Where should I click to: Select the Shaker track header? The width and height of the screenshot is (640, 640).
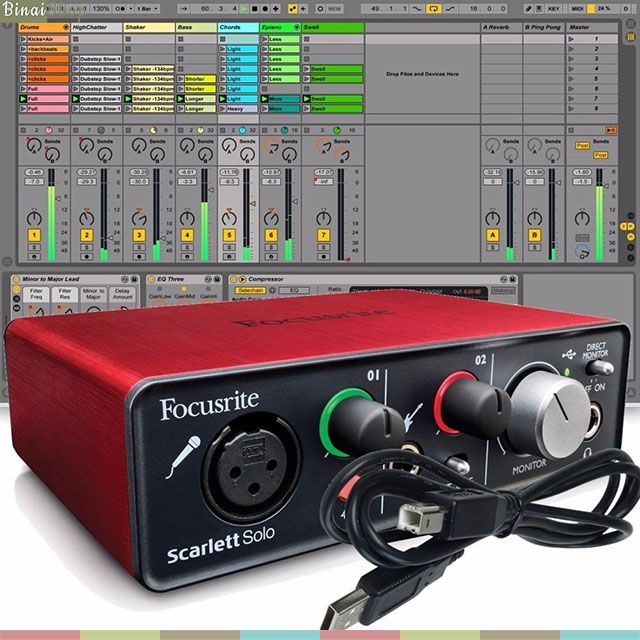(149, 27)
